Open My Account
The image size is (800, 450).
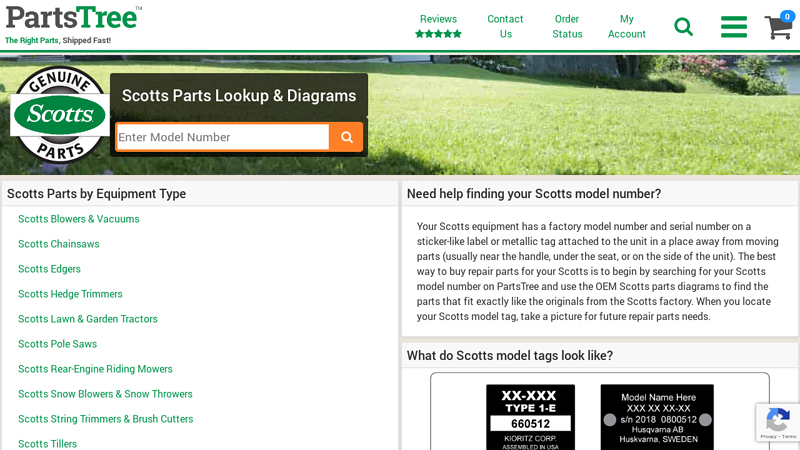point(627,27)
